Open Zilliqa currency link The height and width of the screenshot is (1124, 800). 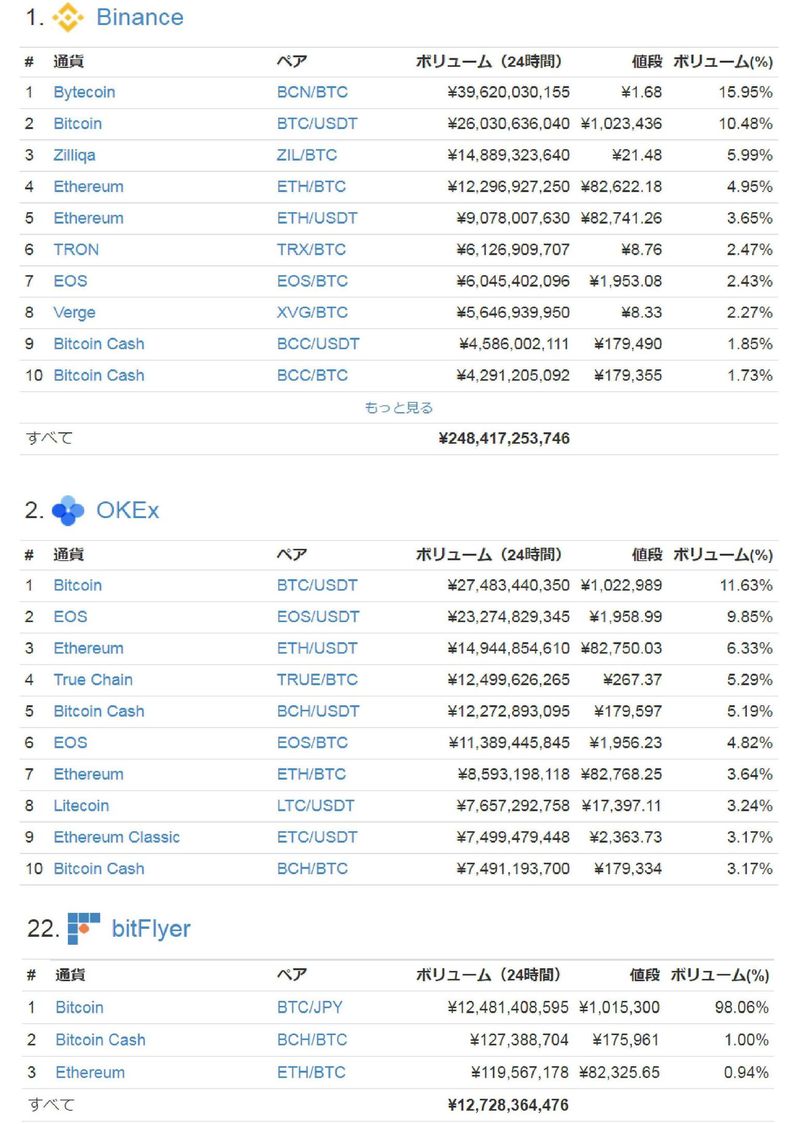(x=75, y=155)
